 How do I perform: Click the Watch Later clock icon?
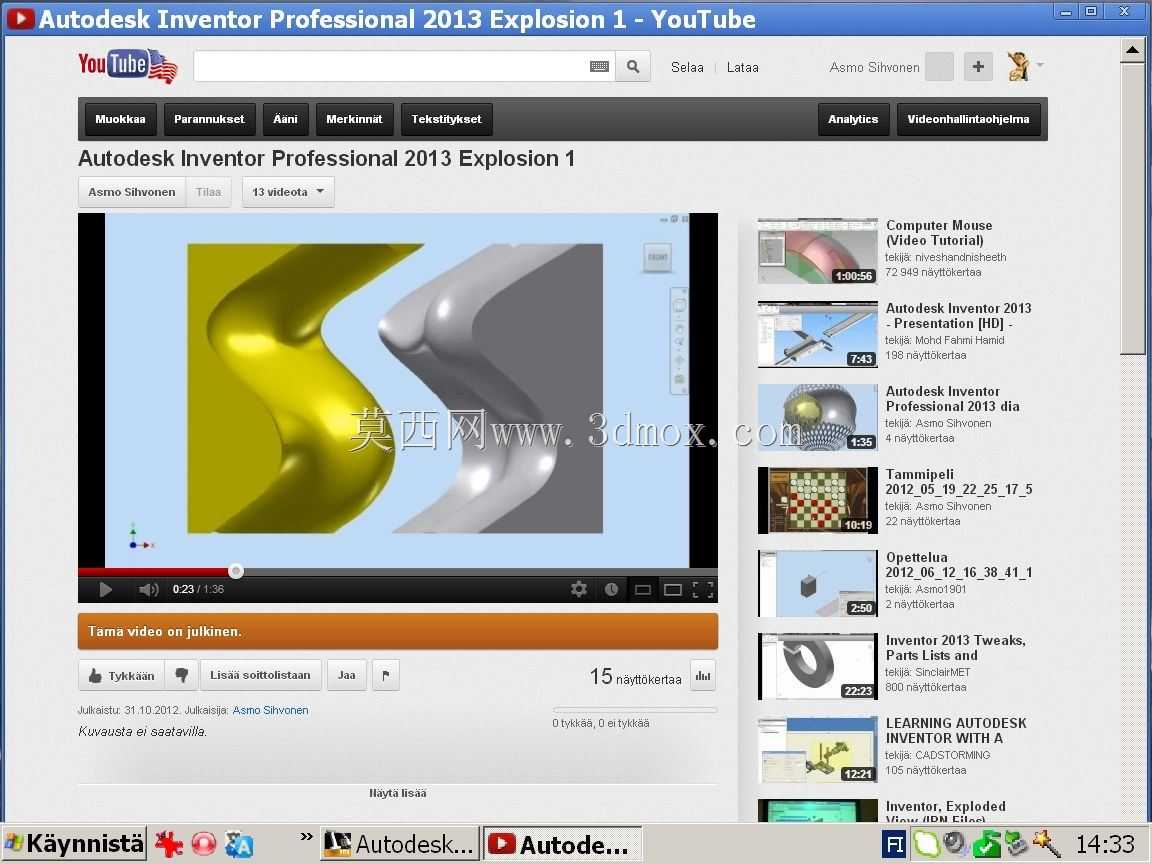611,589
